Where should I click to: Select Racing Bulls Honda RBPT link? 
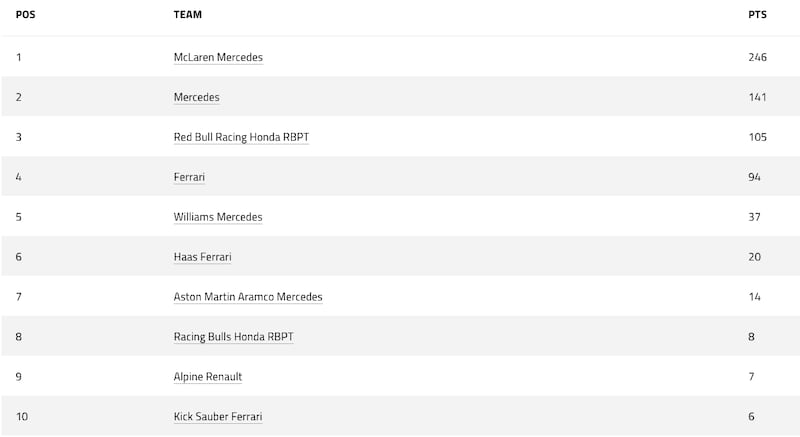point(233,337)
